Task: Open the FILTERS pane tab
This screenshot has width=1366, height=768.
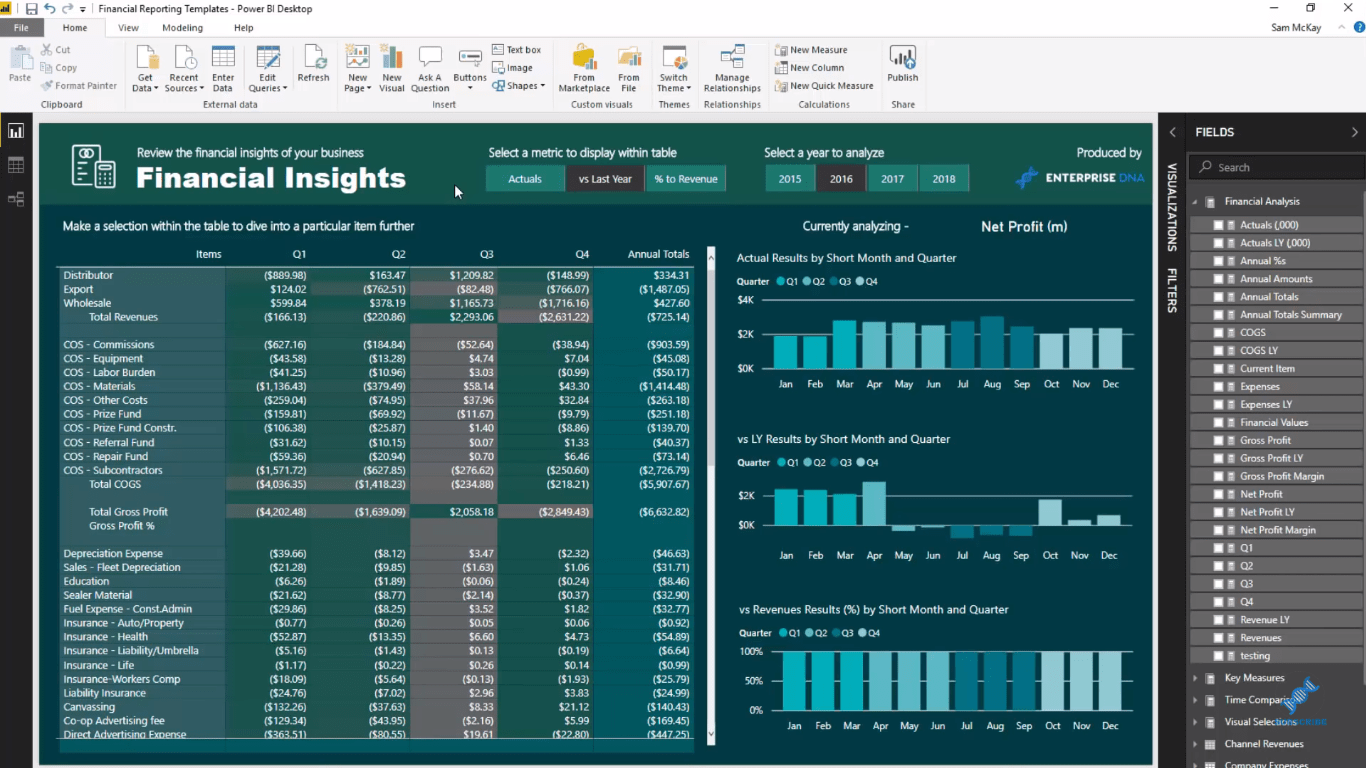Action: click(x=1172, y=290)
